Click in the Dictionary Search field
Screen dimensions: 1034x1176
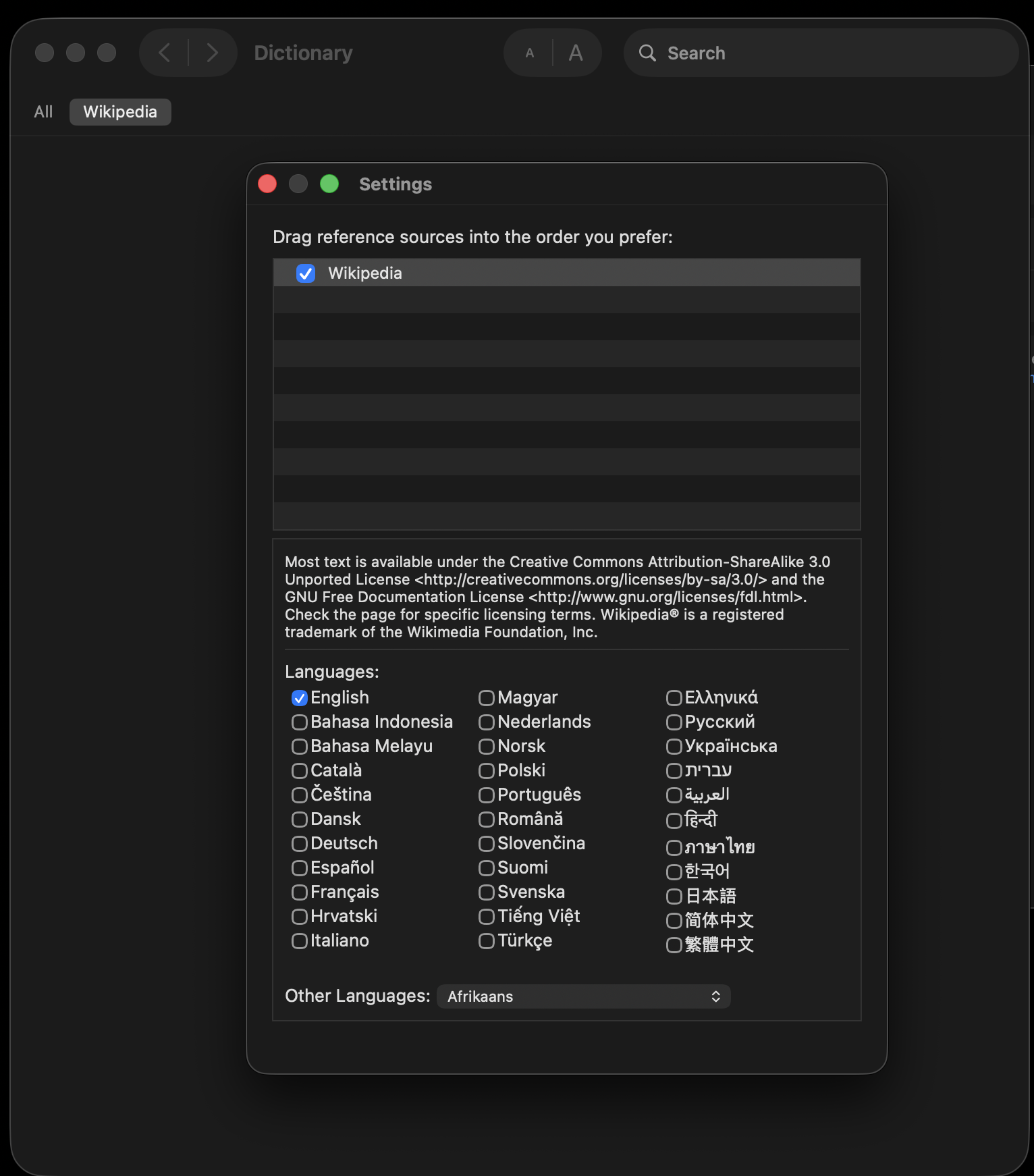pos(821,53)
